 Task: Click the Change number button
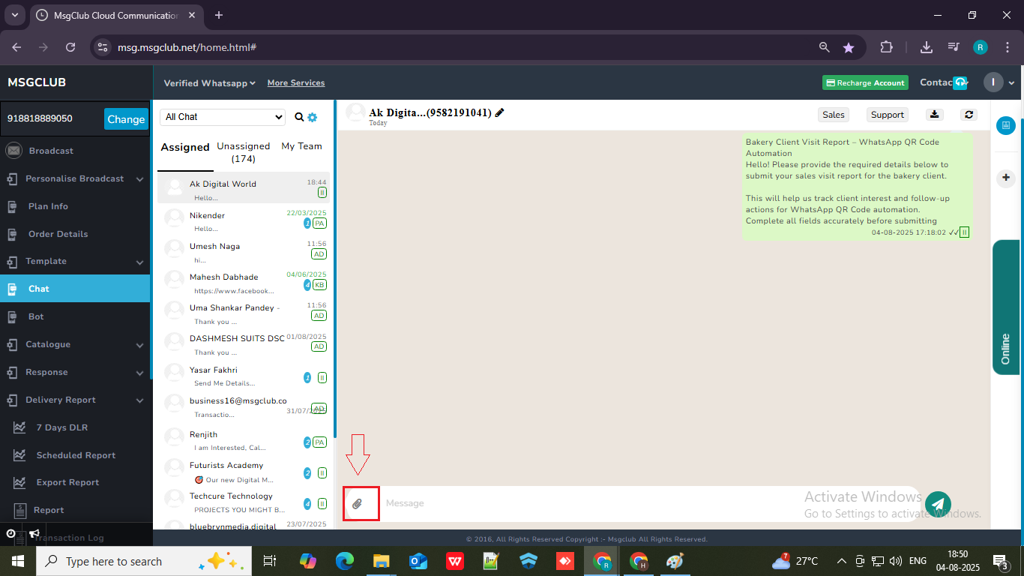(x=126, y=120)
